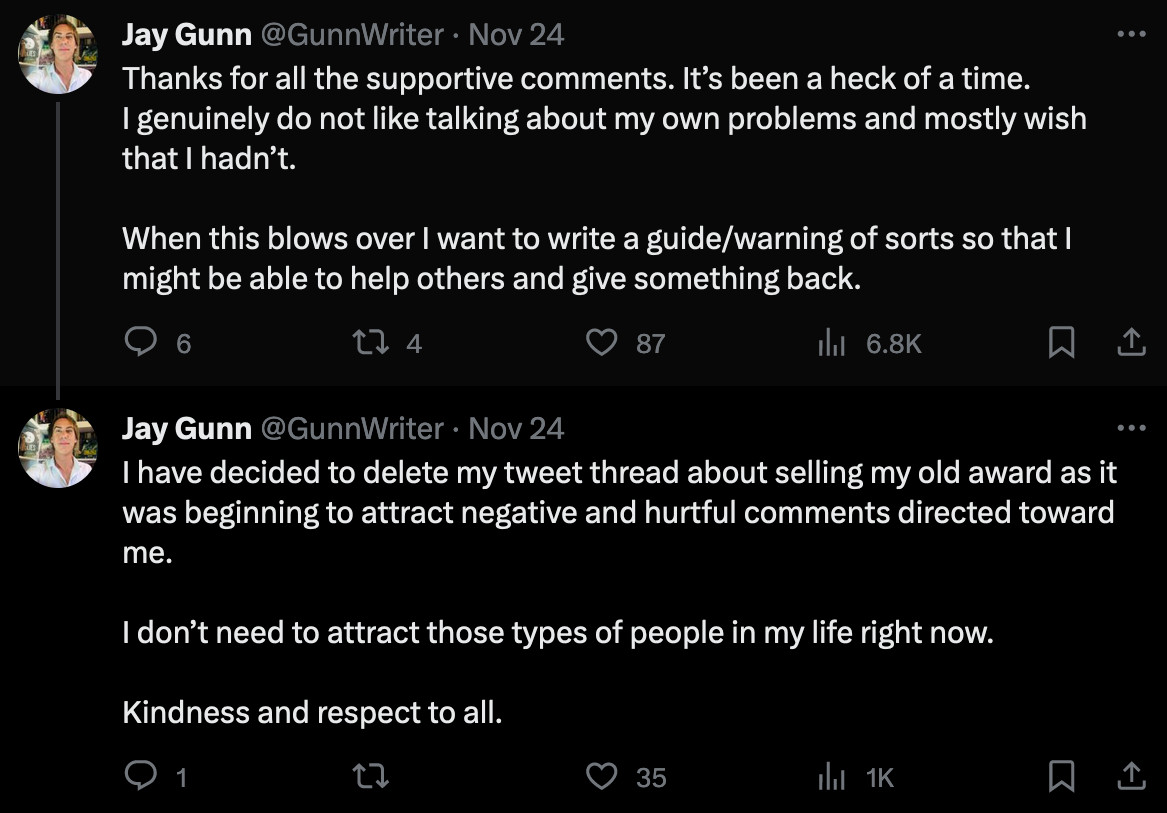Image resolution: width=1167 pixels, height=813 pixels.
Task: Open view analytics for the first tweet
Action: (831, 342)
